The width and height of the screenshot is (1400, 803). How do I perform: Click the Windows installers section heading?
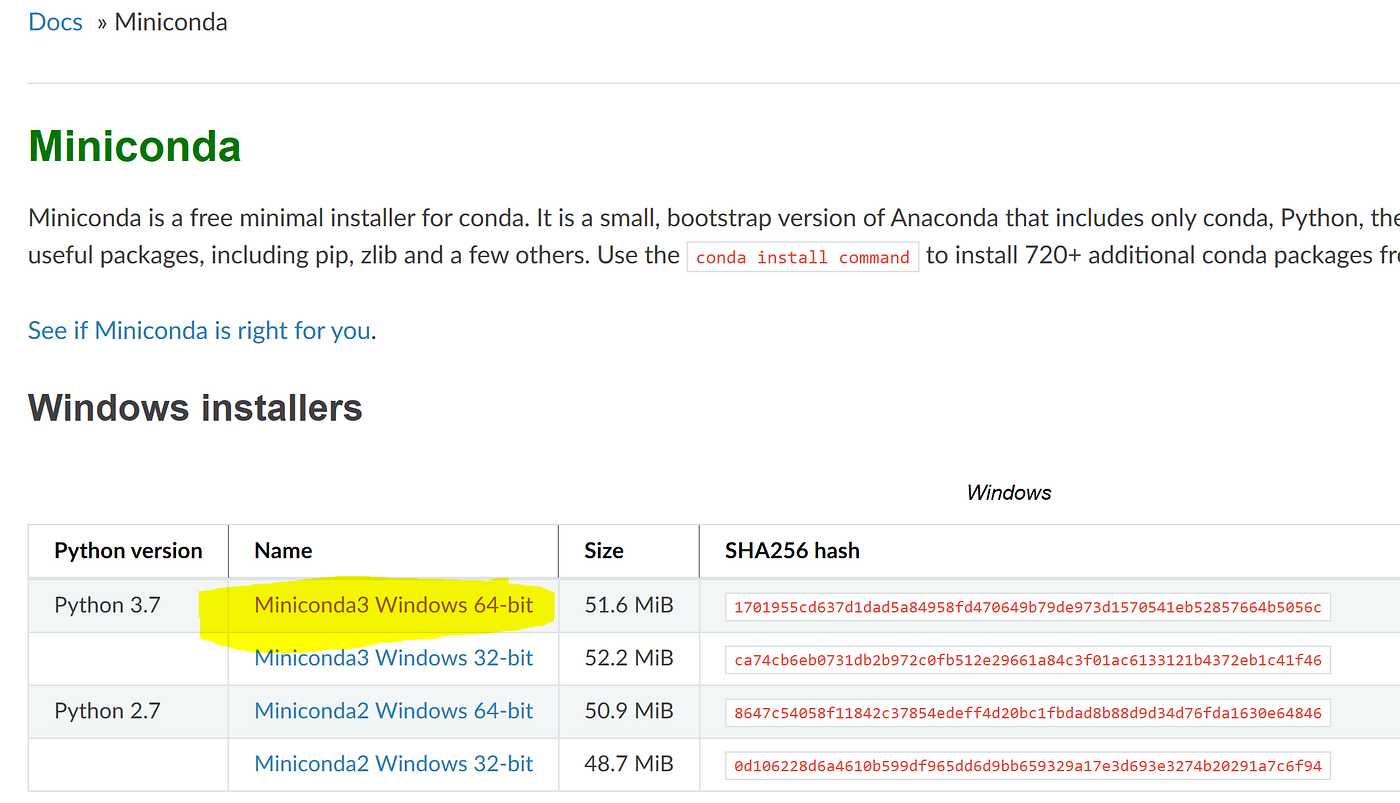195,407
